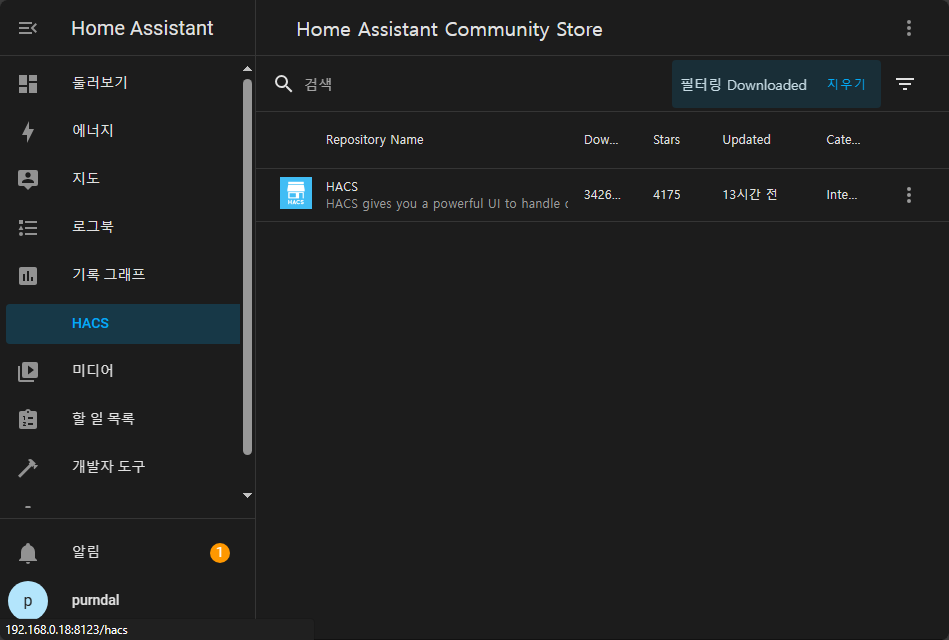Open the 둘러보기 overview dashboard icon
The height and width of the screenshot is (640, 949).
tap(28, 84)
